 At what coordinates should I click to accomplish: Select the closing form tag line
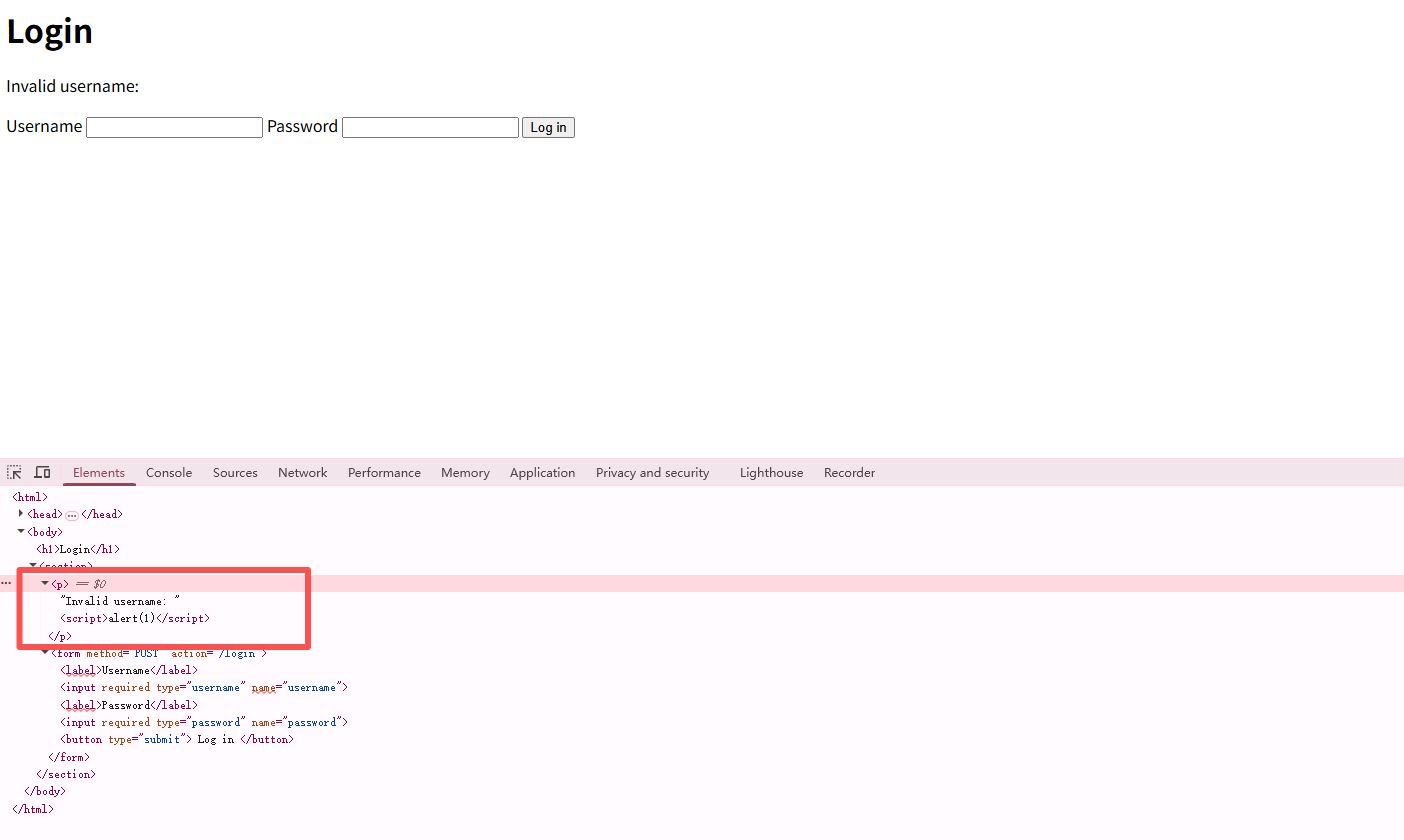(x=69, y=757)
